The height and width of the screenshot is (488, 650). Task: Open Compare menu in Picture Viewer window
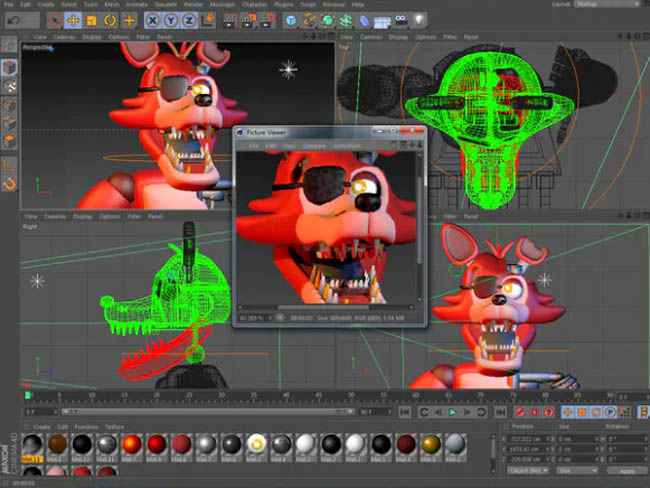pos(314,146)
